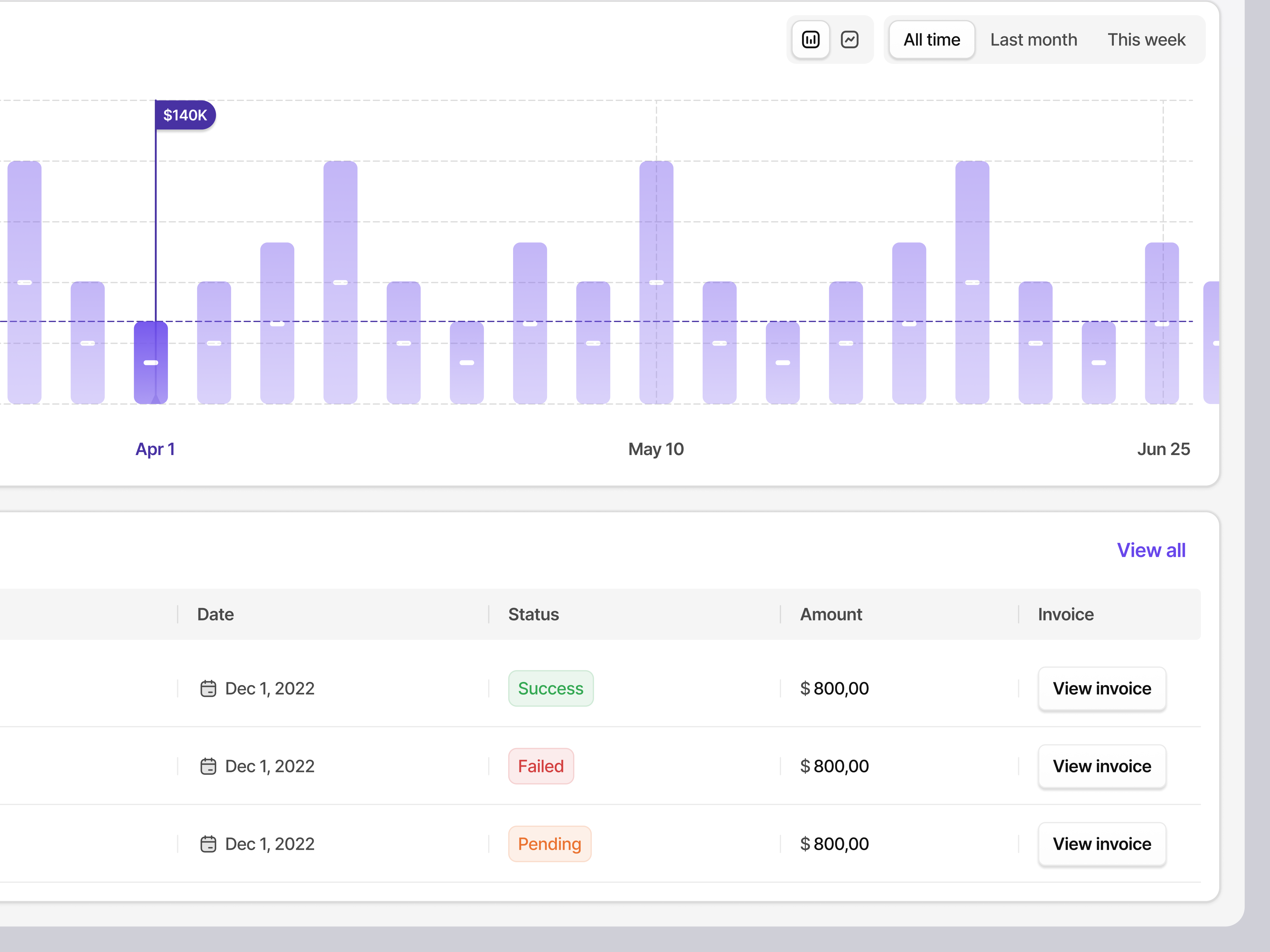Click the green Success status badge
The height and width of the screenshot is (952, 1270).
tap(550, 688)
